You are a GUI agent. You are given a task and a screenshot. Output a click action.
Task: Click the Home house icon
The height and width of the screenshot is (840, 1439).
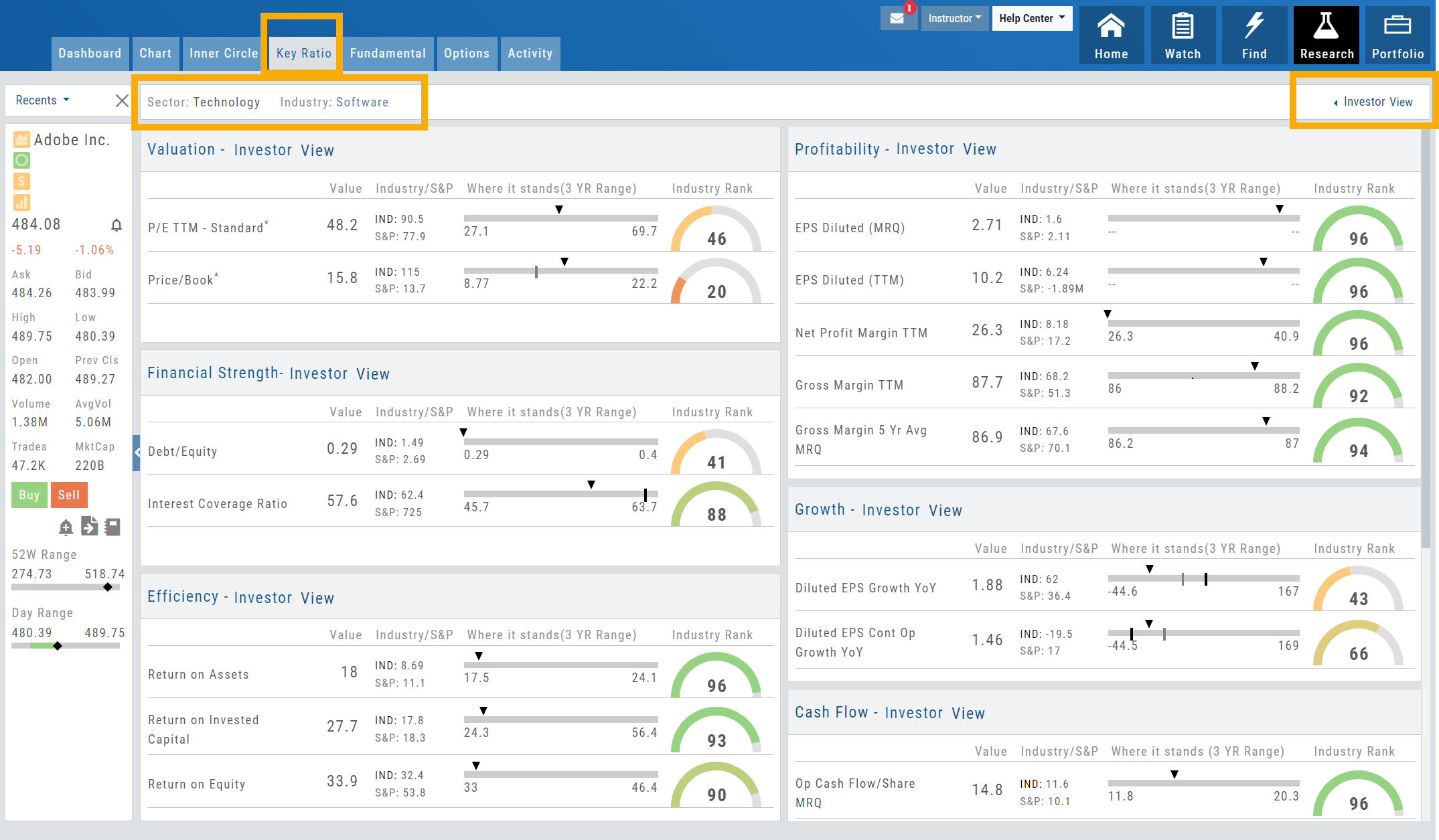point(1111,35)
